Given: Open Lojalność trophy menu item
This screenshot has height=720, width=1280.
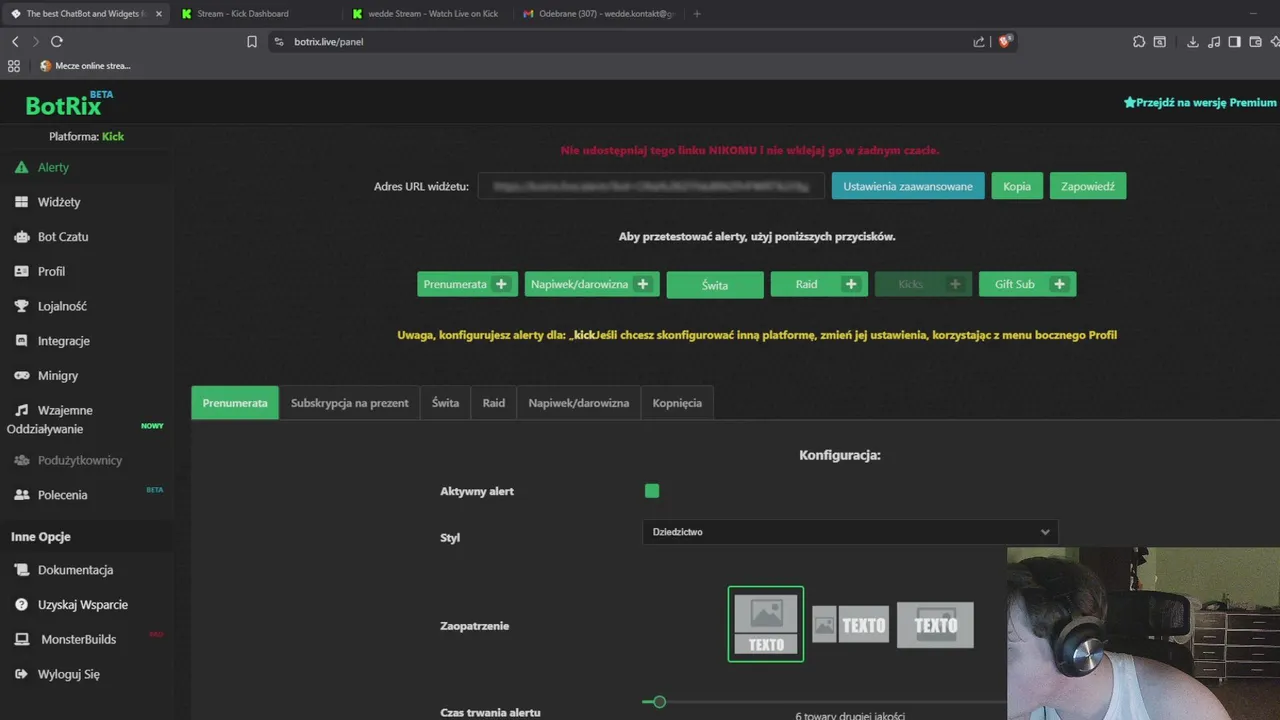Looking at the screenshot, I should point(62,306).
